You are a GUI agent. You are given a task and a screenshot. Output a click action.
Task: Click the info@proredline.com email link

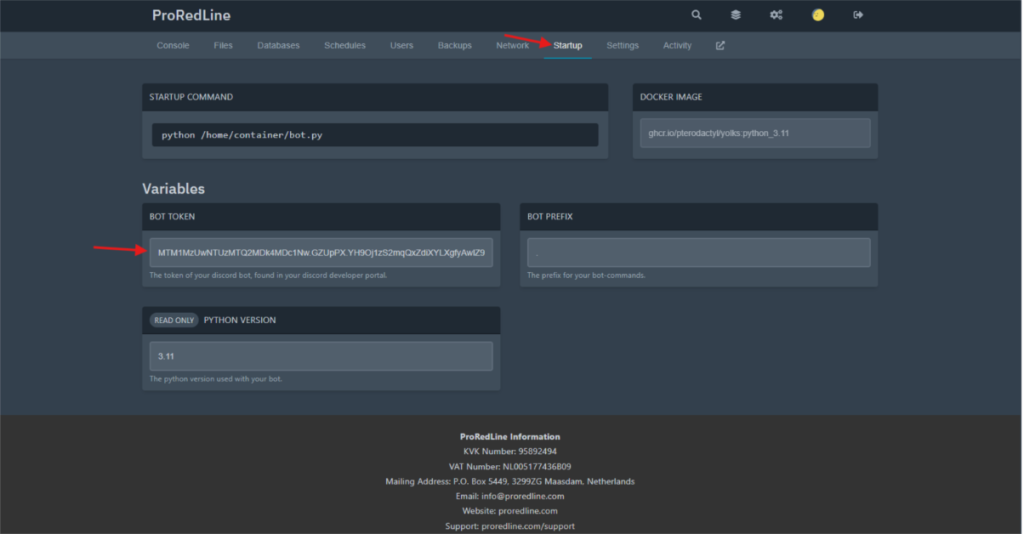click(x=522, y=496)
